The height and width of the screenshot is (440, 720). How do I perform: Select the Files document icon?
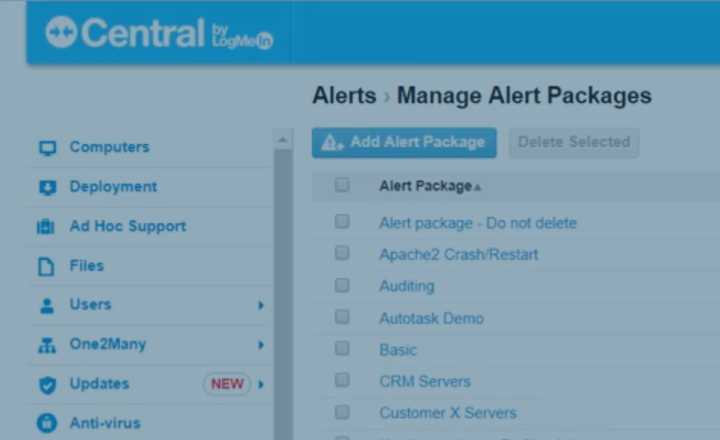pos(46,266)
